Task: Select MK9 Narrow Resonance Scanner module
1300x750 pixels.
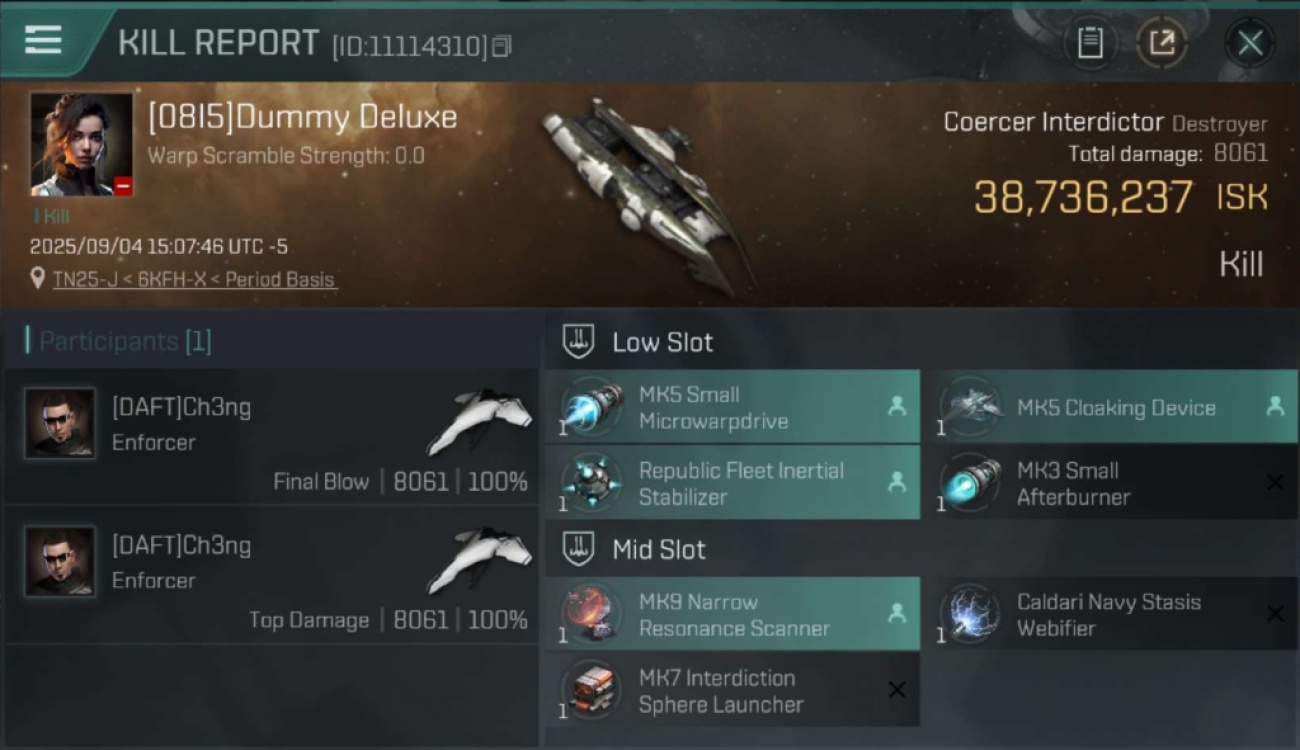Action: click(x=733, y=615)
